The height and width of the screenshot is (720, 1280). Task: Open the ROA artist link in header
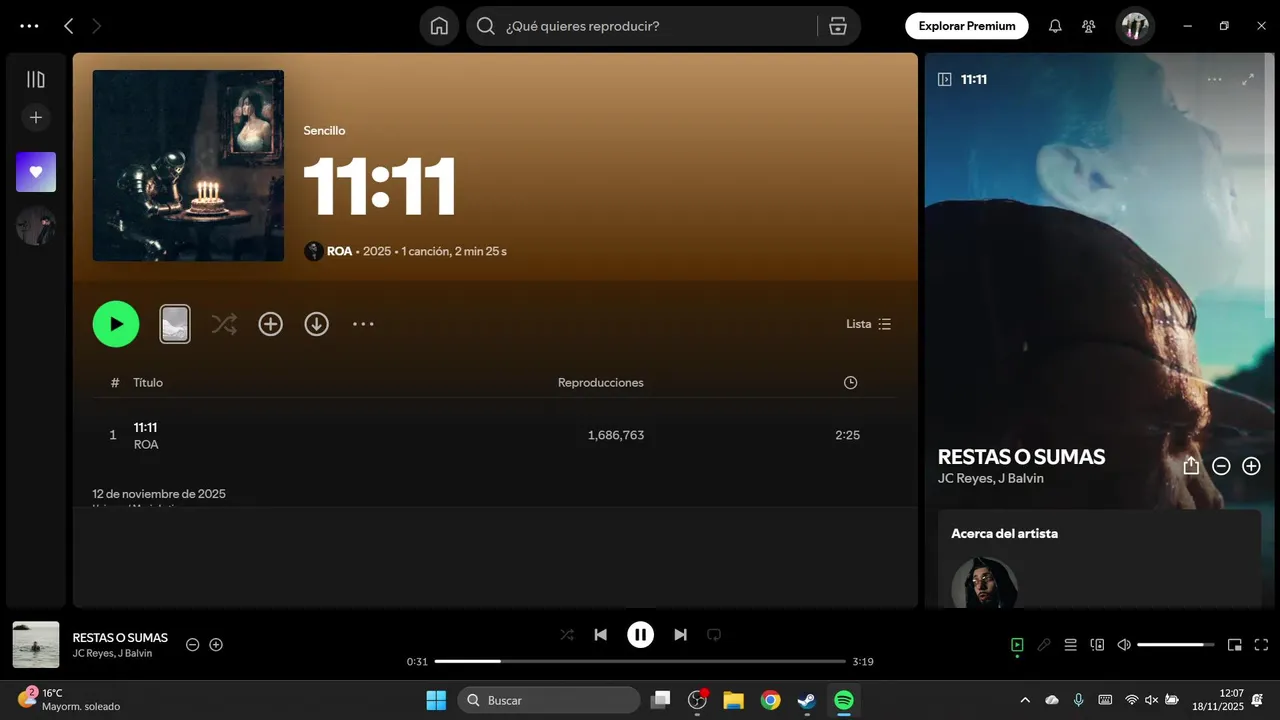[x=339, y=251]
